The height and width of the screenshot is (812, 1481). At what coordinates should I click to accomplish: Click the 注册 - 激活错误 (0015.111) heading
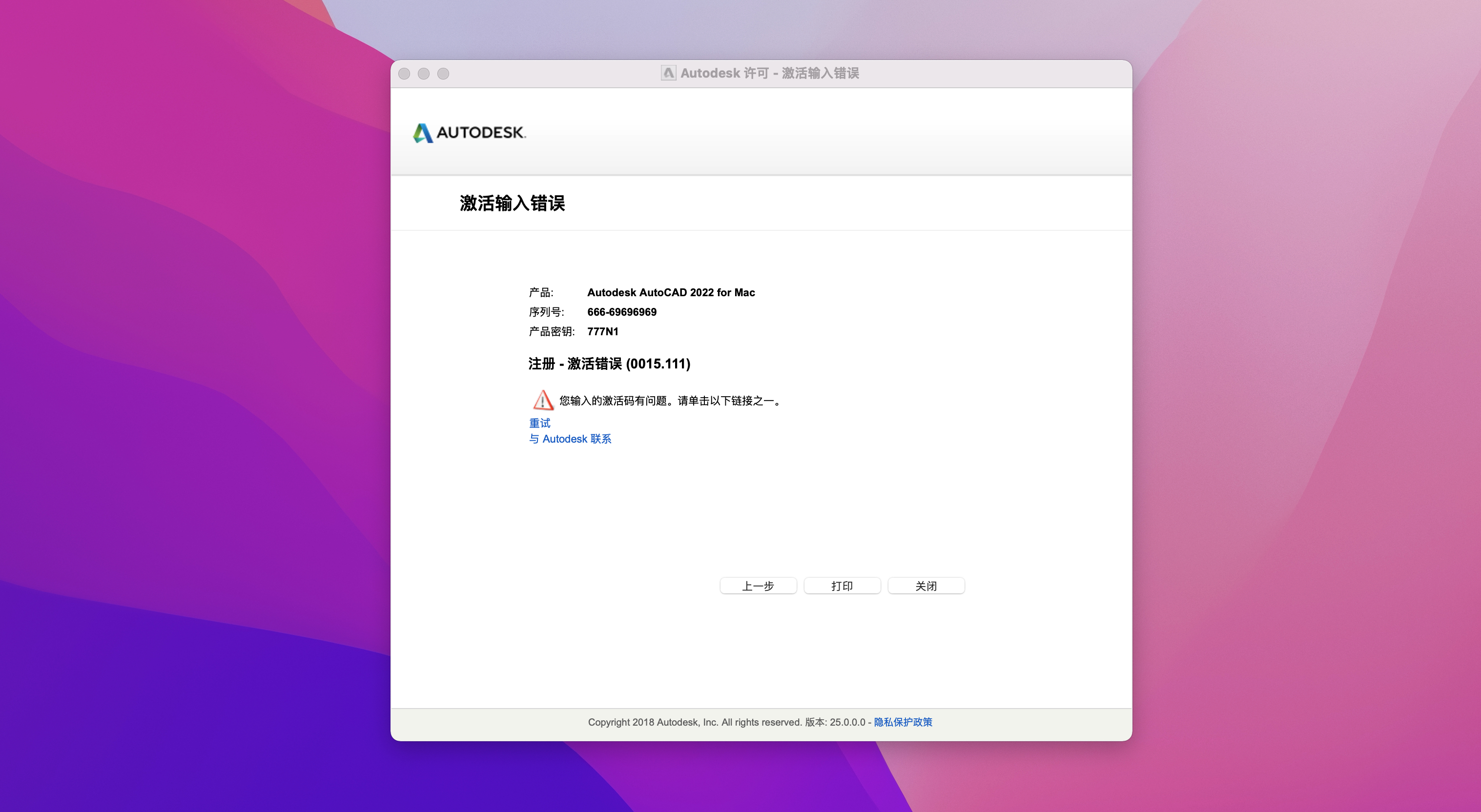609,364
